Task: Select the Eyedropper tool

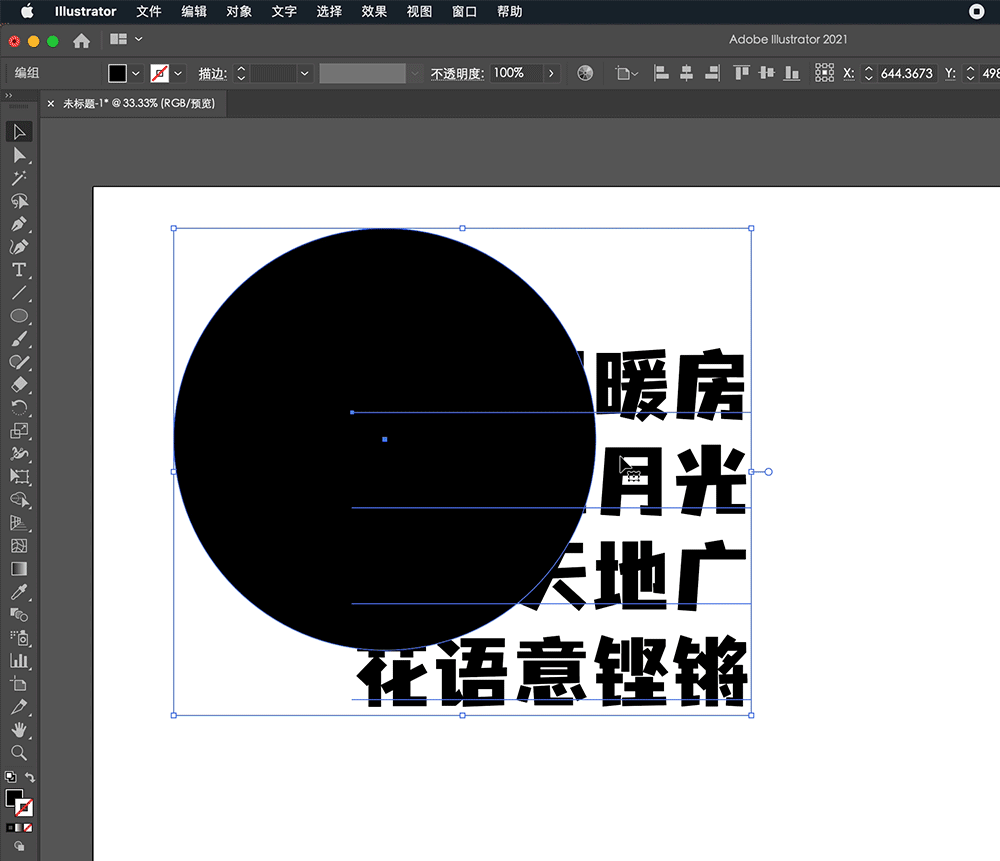Action: pos(19,592)
